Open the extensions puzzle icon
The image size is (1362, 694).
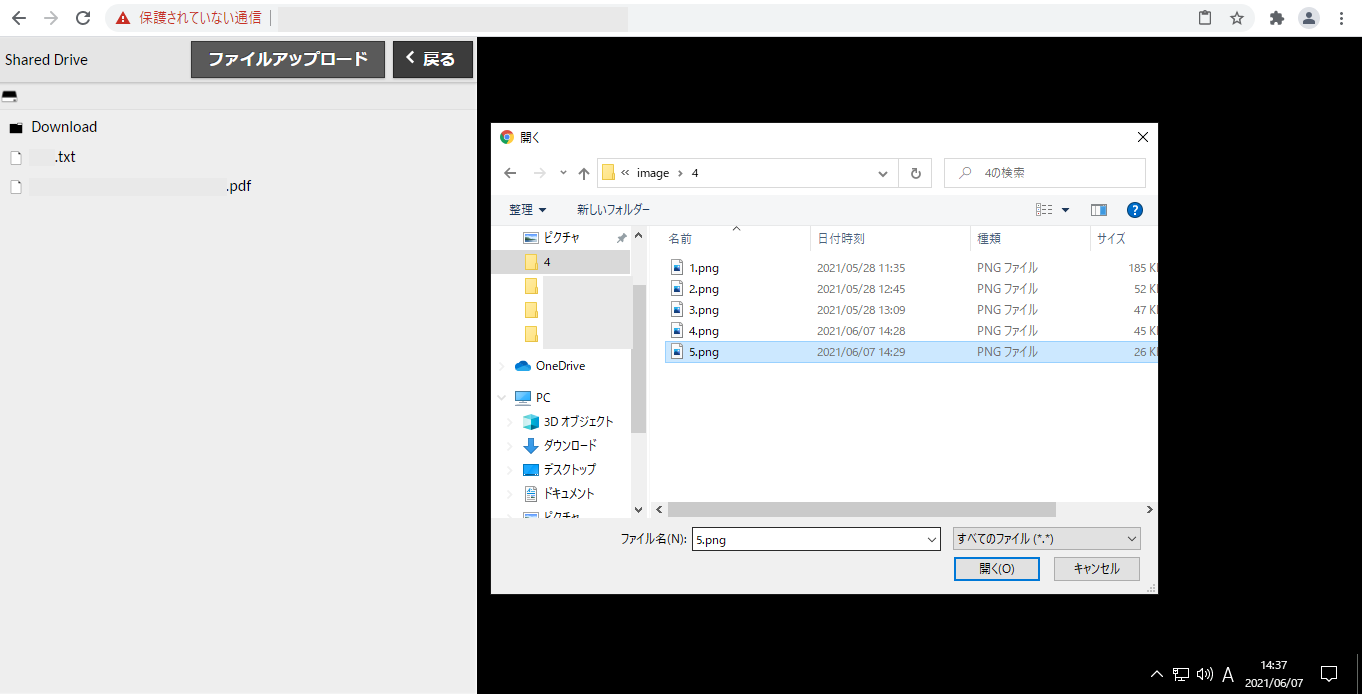(1276, 18)
